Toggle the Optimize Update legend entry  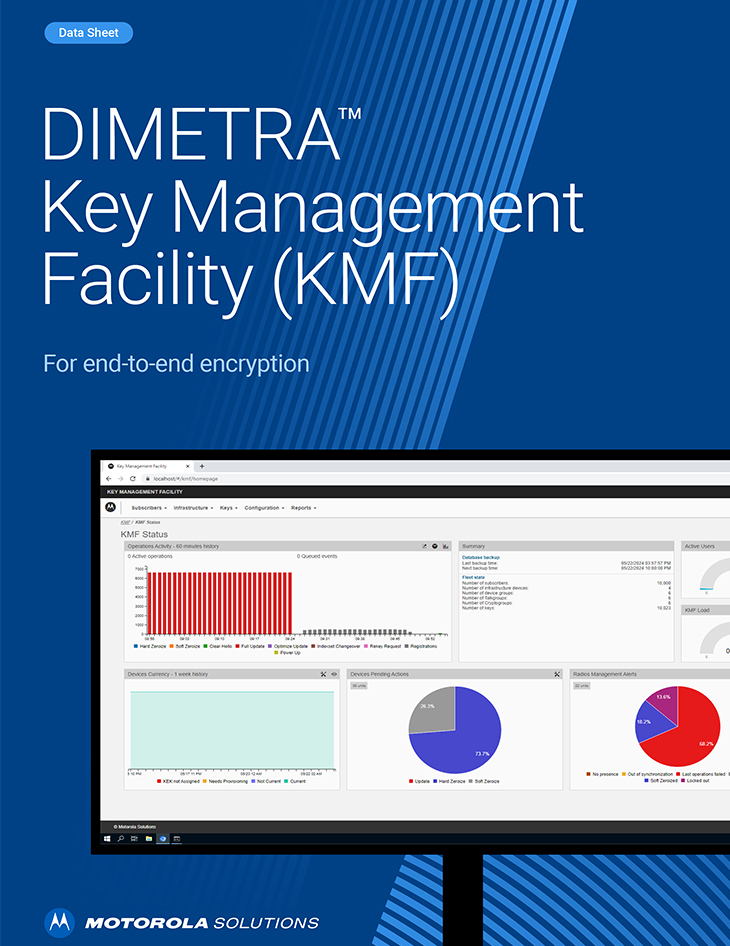click(288, 646)
